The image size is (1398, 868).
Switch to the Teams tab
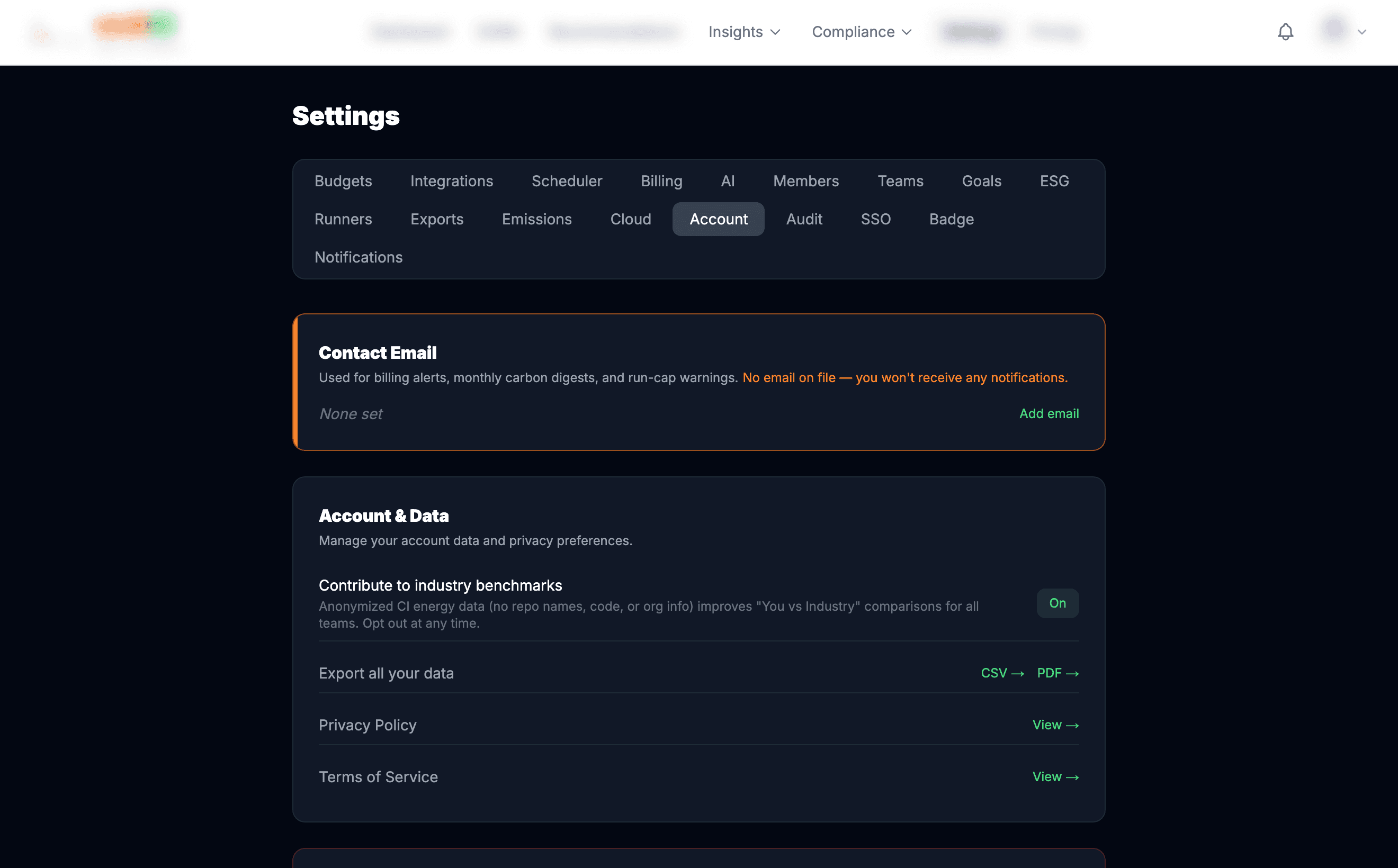[x=900, y=181]
